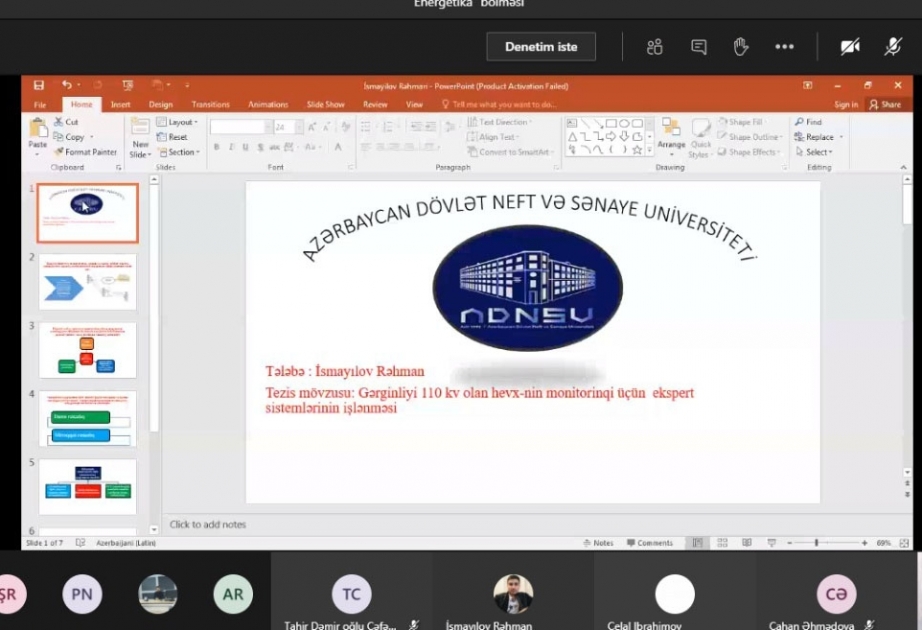
Task: Select the rectangle shape in shapes gallery
Action: (x=611, y=123)
